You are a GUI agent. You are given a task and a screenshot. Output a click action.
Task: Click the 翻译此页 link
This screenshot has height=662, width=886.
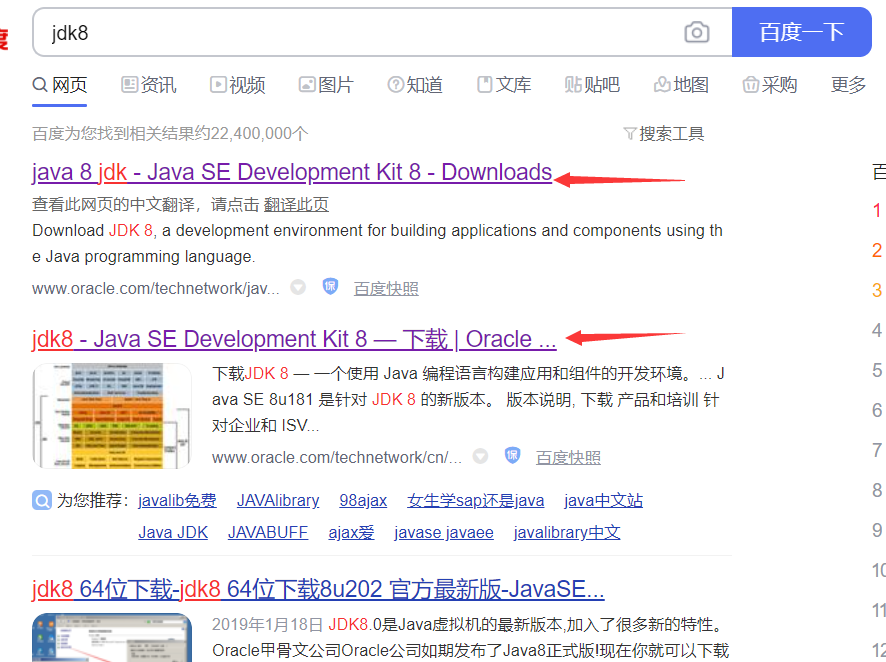296,204
